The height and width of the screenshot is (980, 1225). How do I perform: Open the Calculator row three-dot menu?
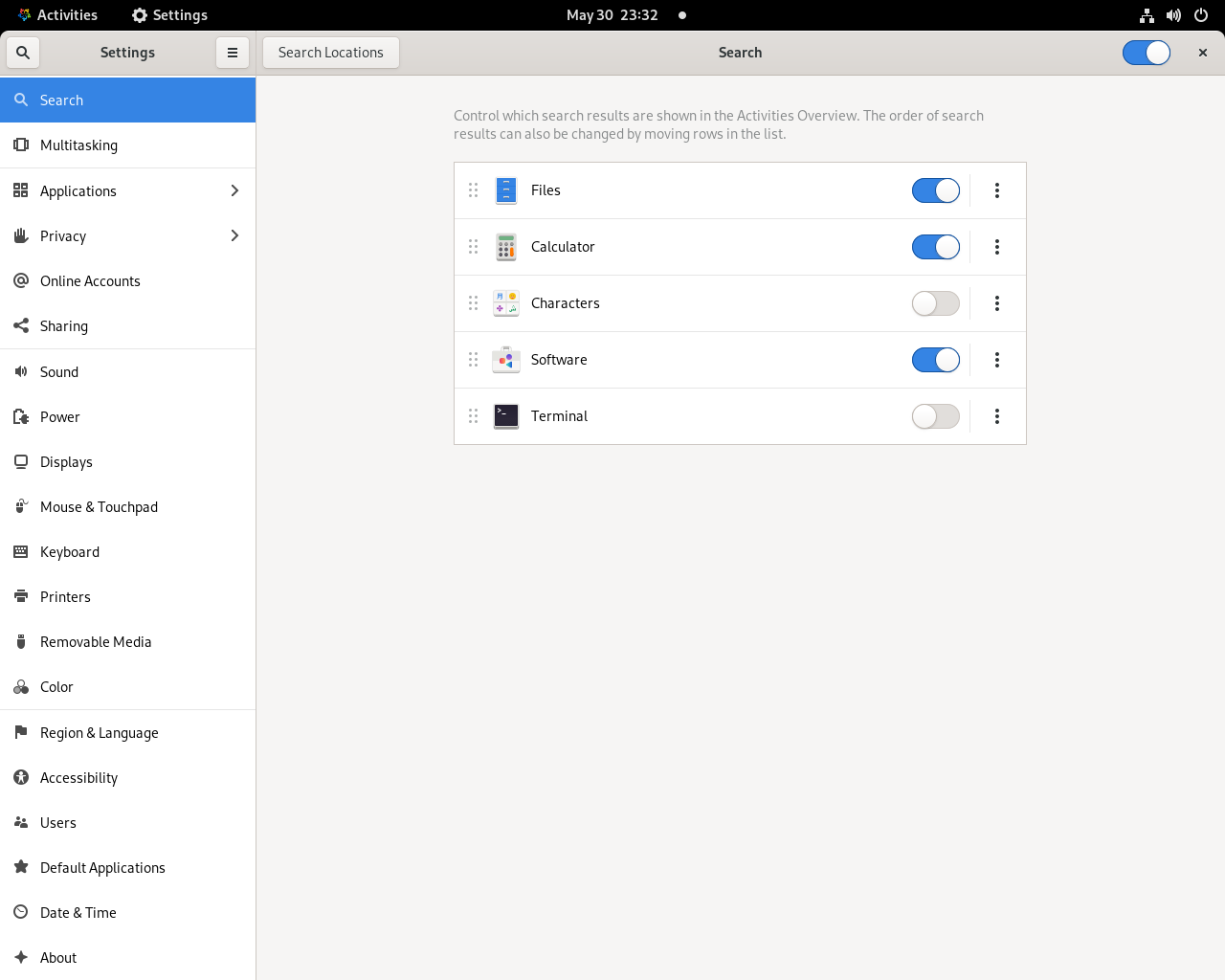997,247
